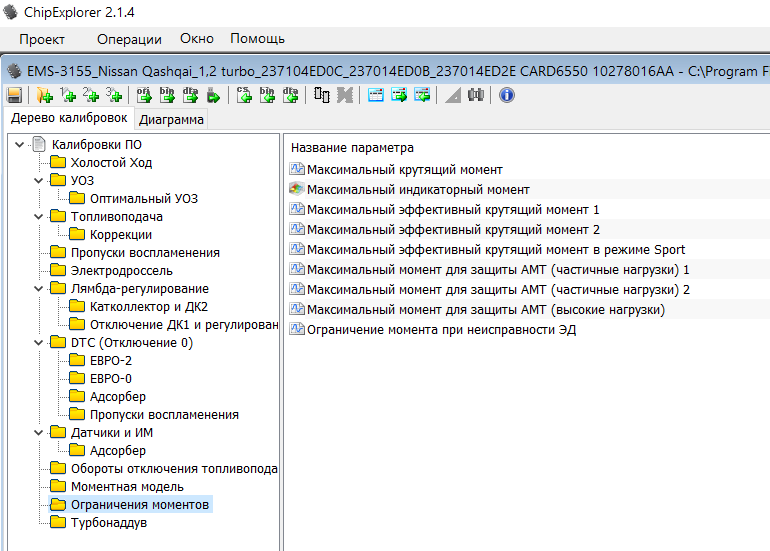Viewport: 770px width, 551px height.
Task: Click the 'ori' export toolbar icon
Action: 143,95
